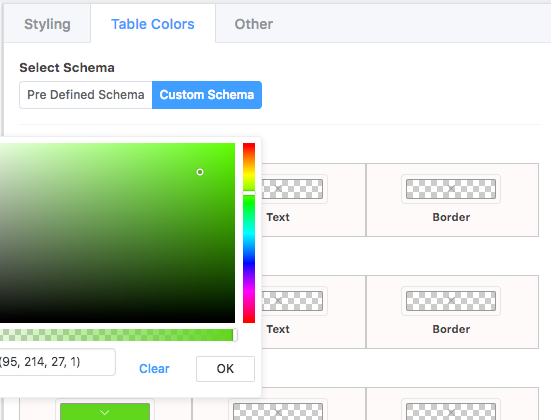Screen dimensions: 551x420
Task: Click the RGBA color value input field
Action: click(56, 362)
